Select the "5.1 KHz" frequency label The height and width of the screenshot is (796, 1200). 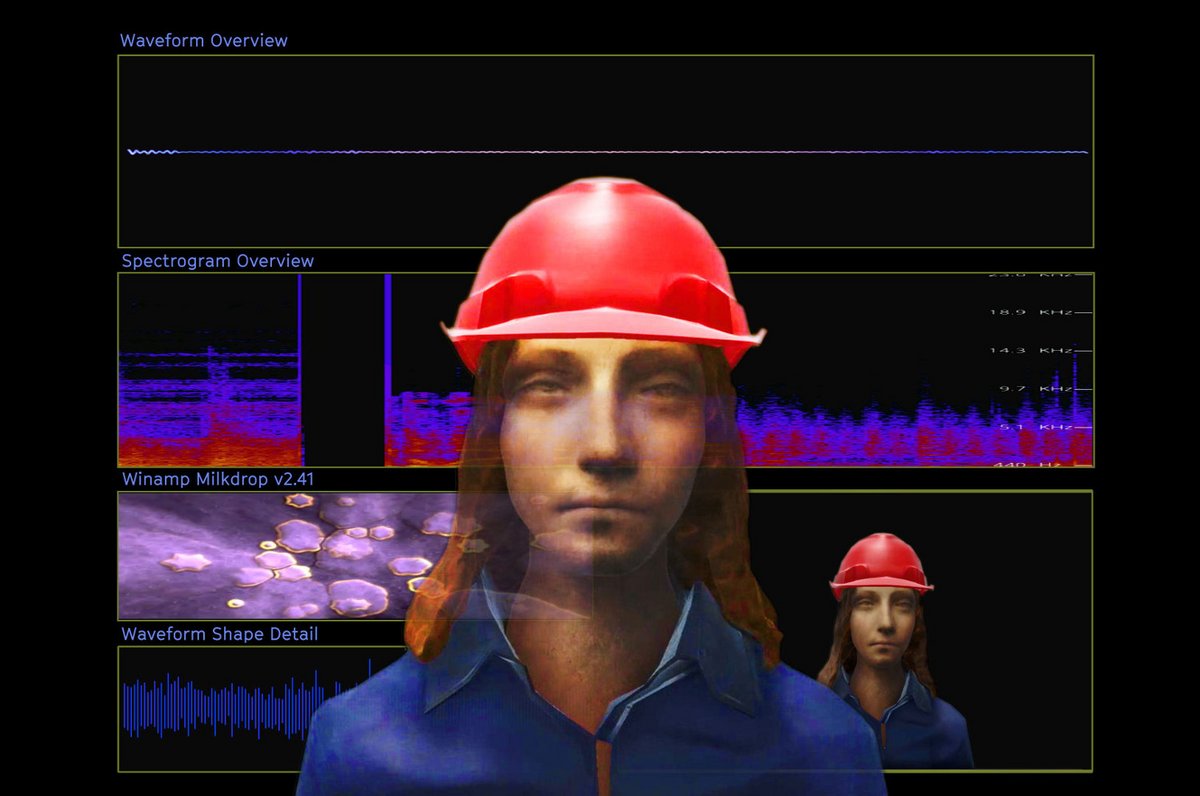click(1035, 426)
